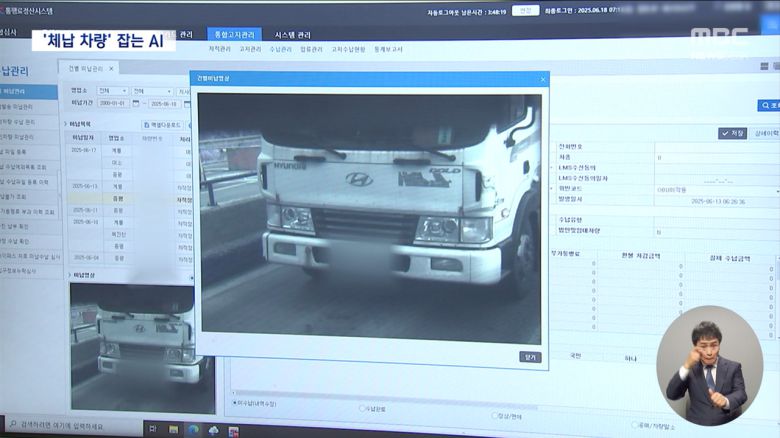Open sidebar item ending in 부과 이력 조회
The height and width of the screenshot is (438, 780).
click(28, 212)
